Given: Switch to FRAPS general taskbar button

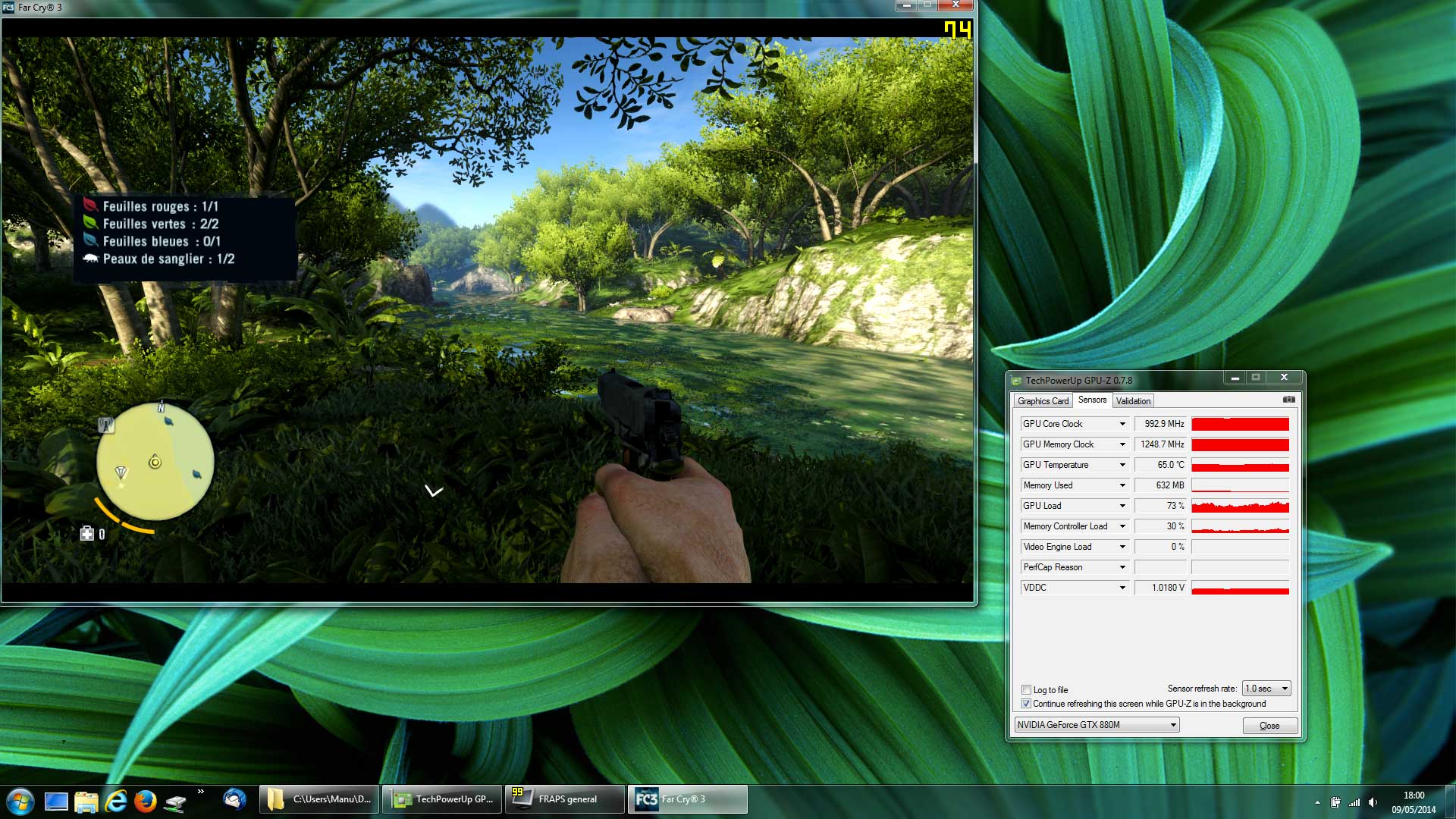Looking at the screenshot, I should (x=565, y=799).
